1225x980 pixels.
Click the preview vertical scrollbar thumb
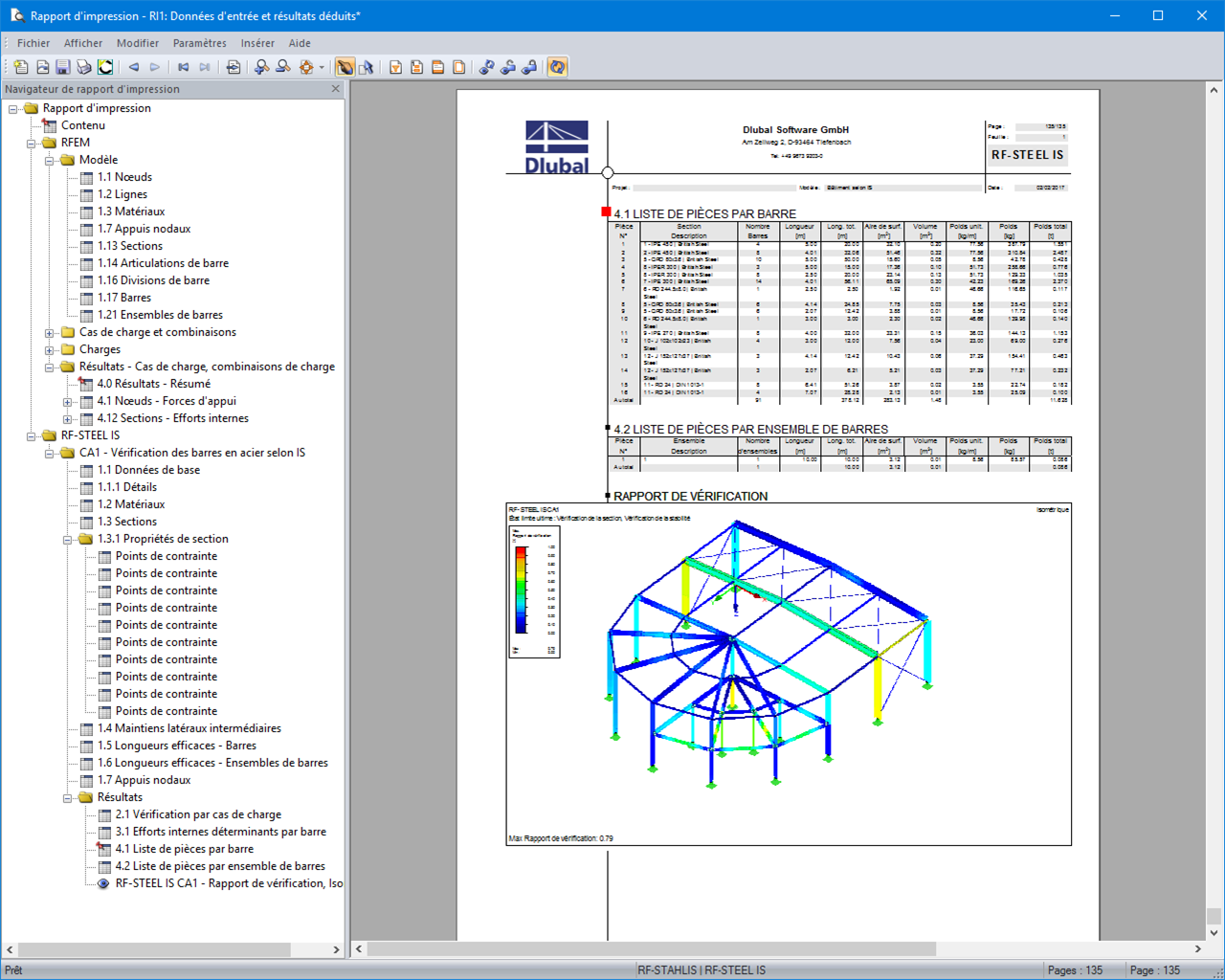coord(1214,916)
